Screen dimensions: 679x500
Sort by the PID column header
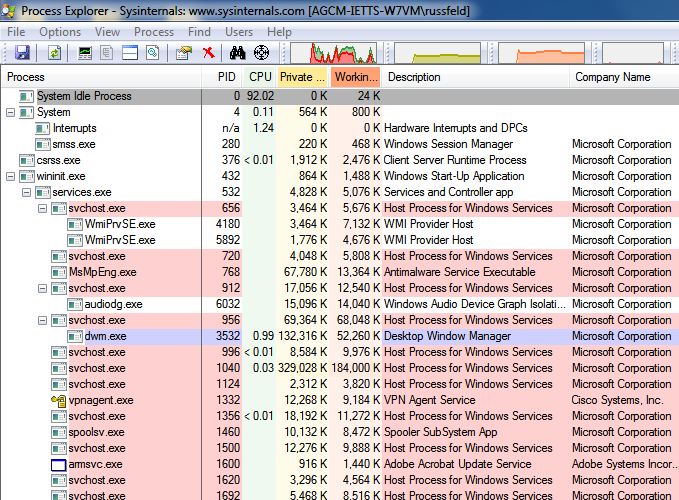[226, 77]
